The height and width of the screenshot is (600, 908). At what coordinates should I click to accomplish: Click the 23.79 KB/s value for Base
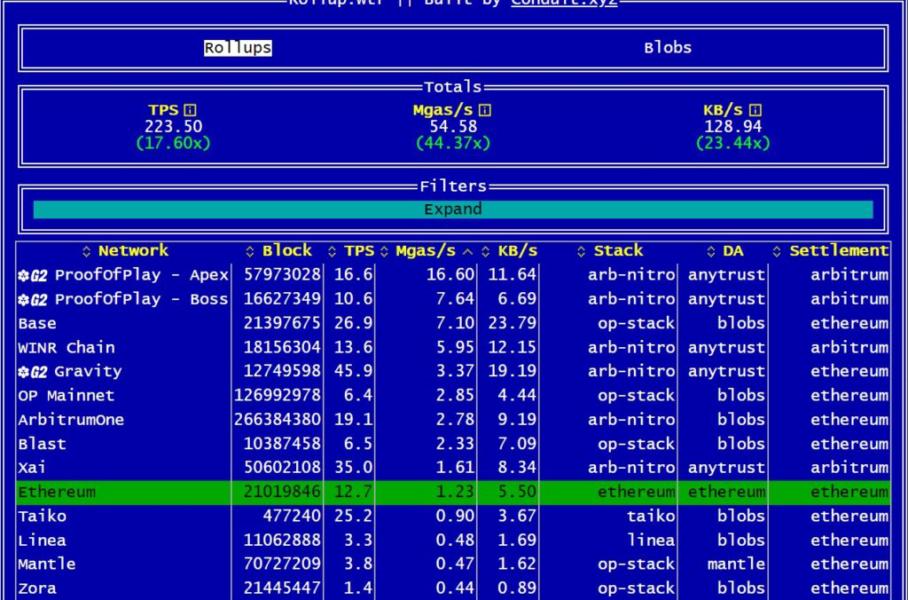coord(512,323)
